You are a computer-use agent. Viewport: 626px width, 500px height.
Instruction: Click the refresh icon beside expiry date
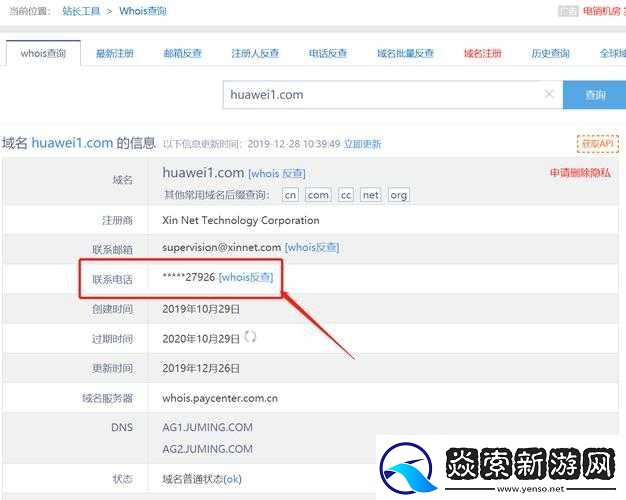[251, 337]
